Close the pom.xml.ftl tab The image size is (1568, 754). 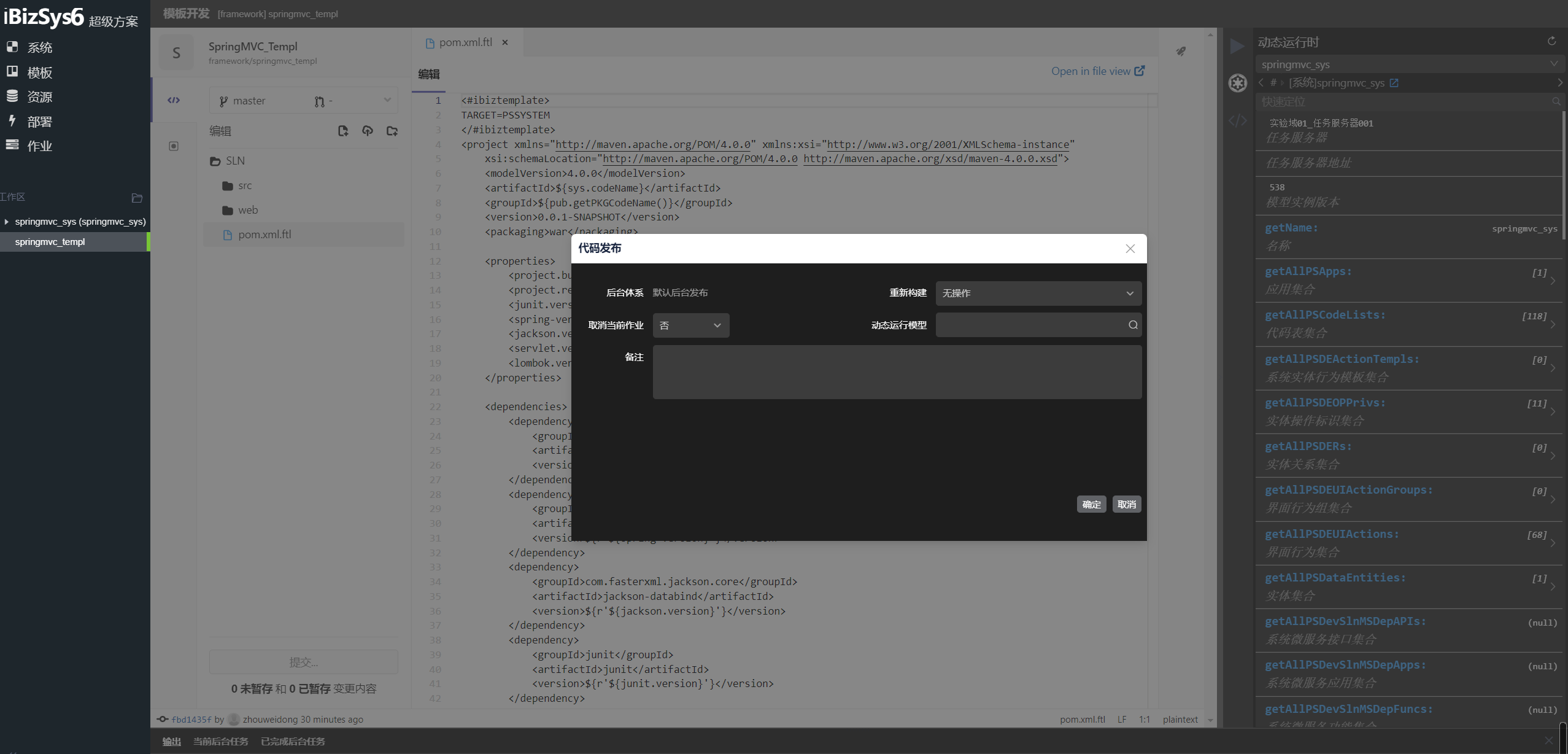tap(505, 42)
